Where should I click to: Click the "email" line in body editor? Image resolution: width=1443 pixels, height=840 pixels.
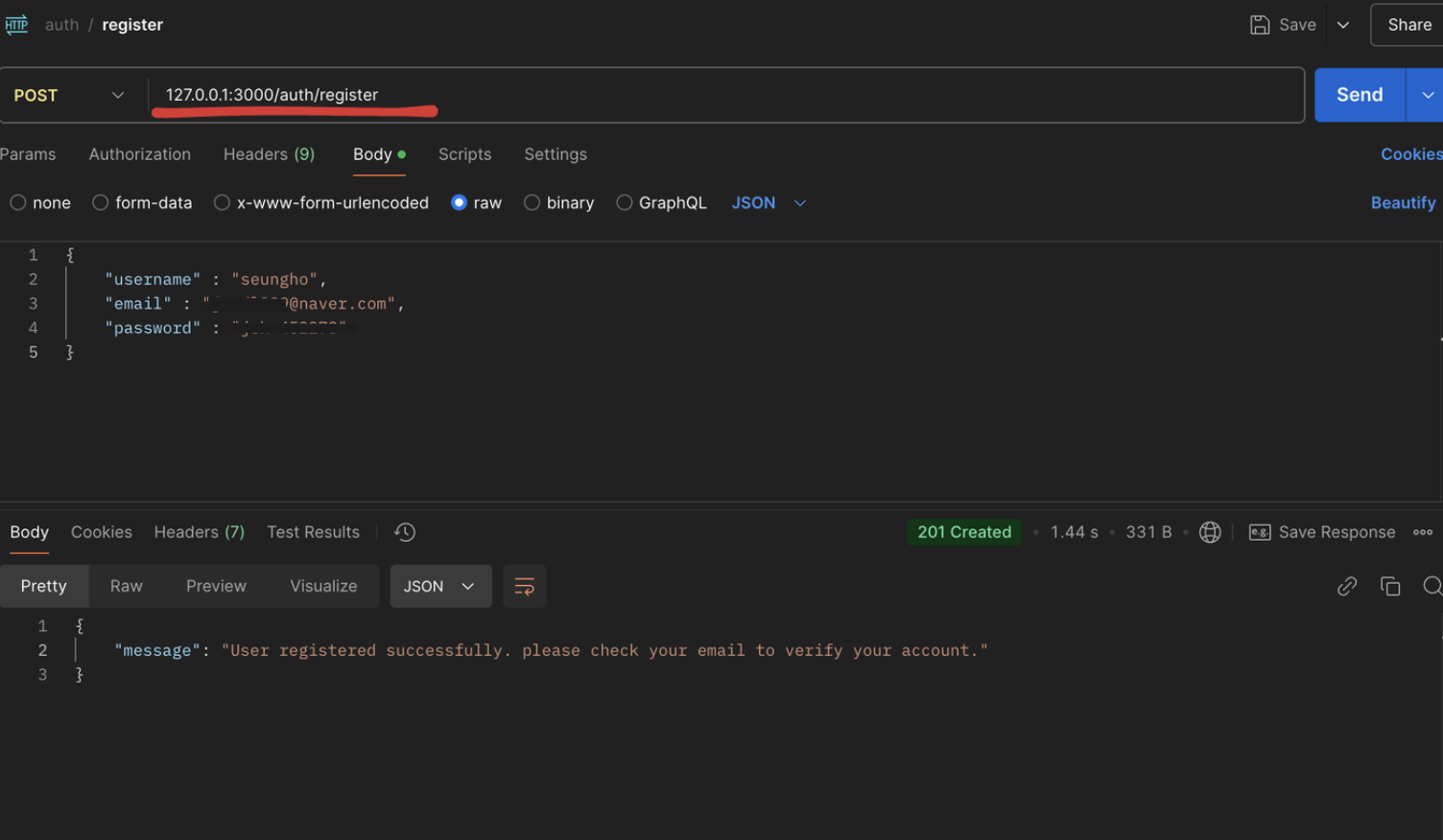(254, 303)
